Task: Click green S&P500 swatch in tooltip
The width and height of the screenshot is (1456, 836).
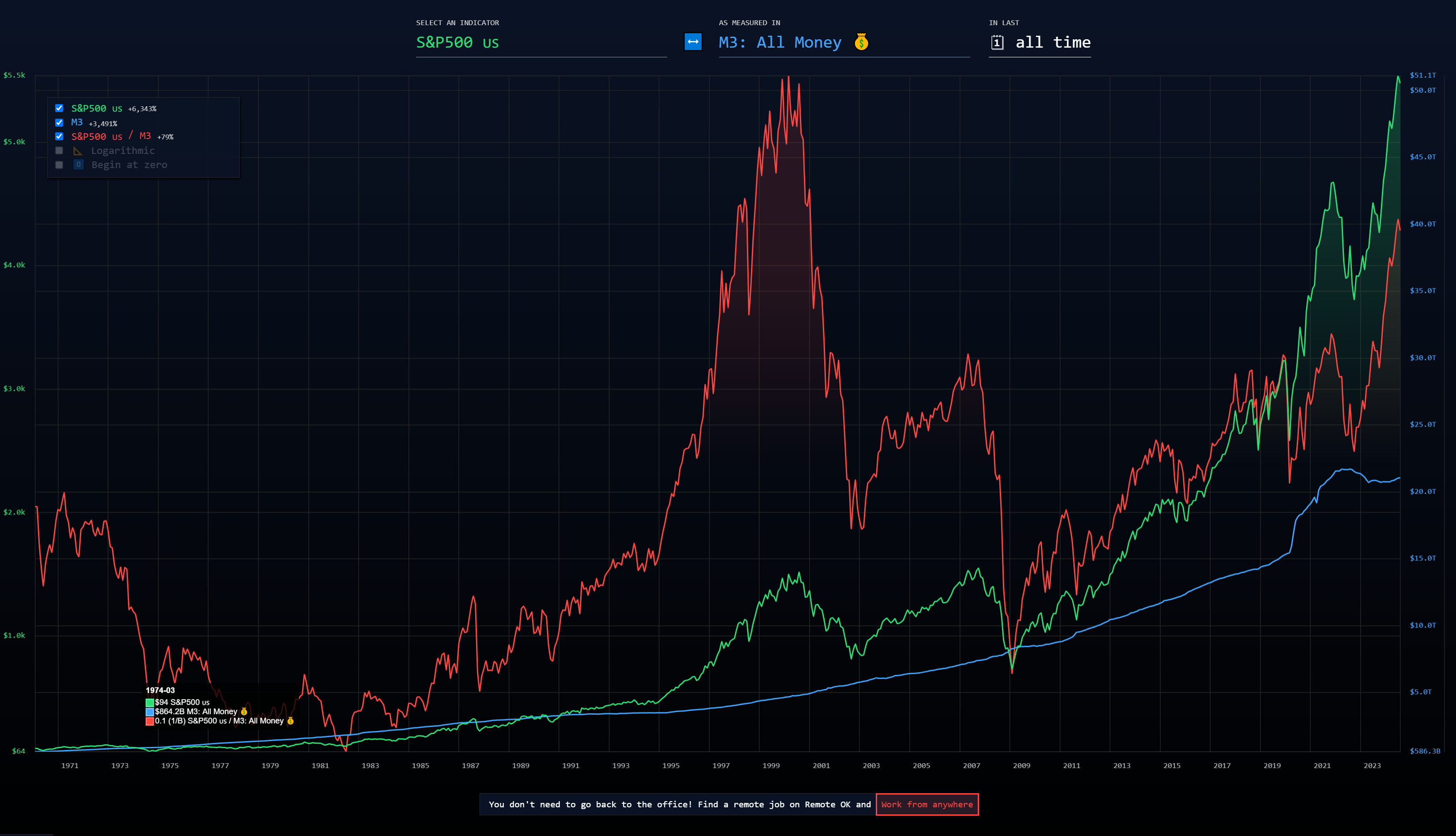Action: (150, 702)
